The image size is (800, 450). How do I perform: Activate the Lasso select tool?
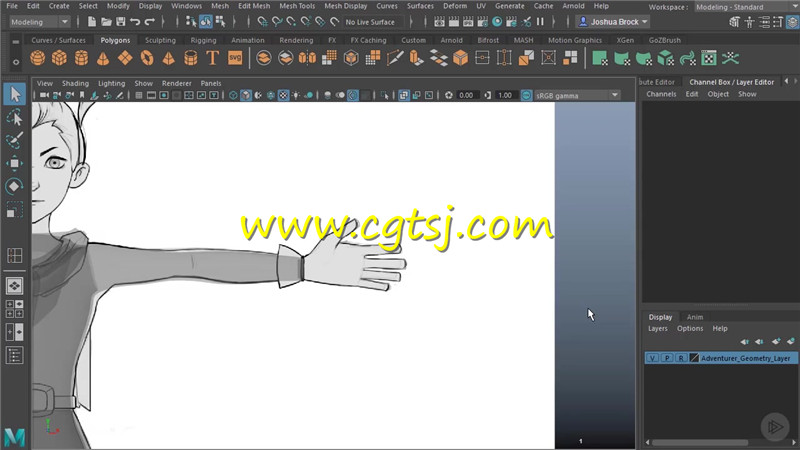click(x=14, y=118)
